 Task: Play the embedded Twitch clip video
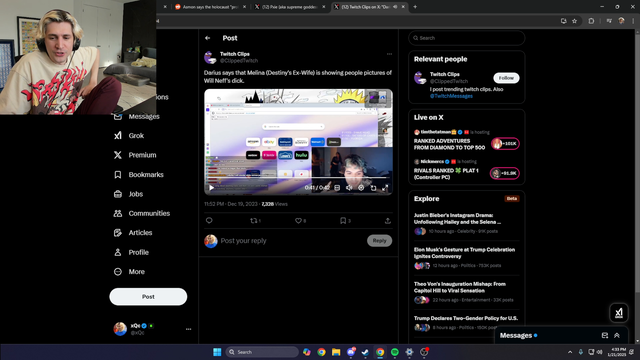click(211, 188)
